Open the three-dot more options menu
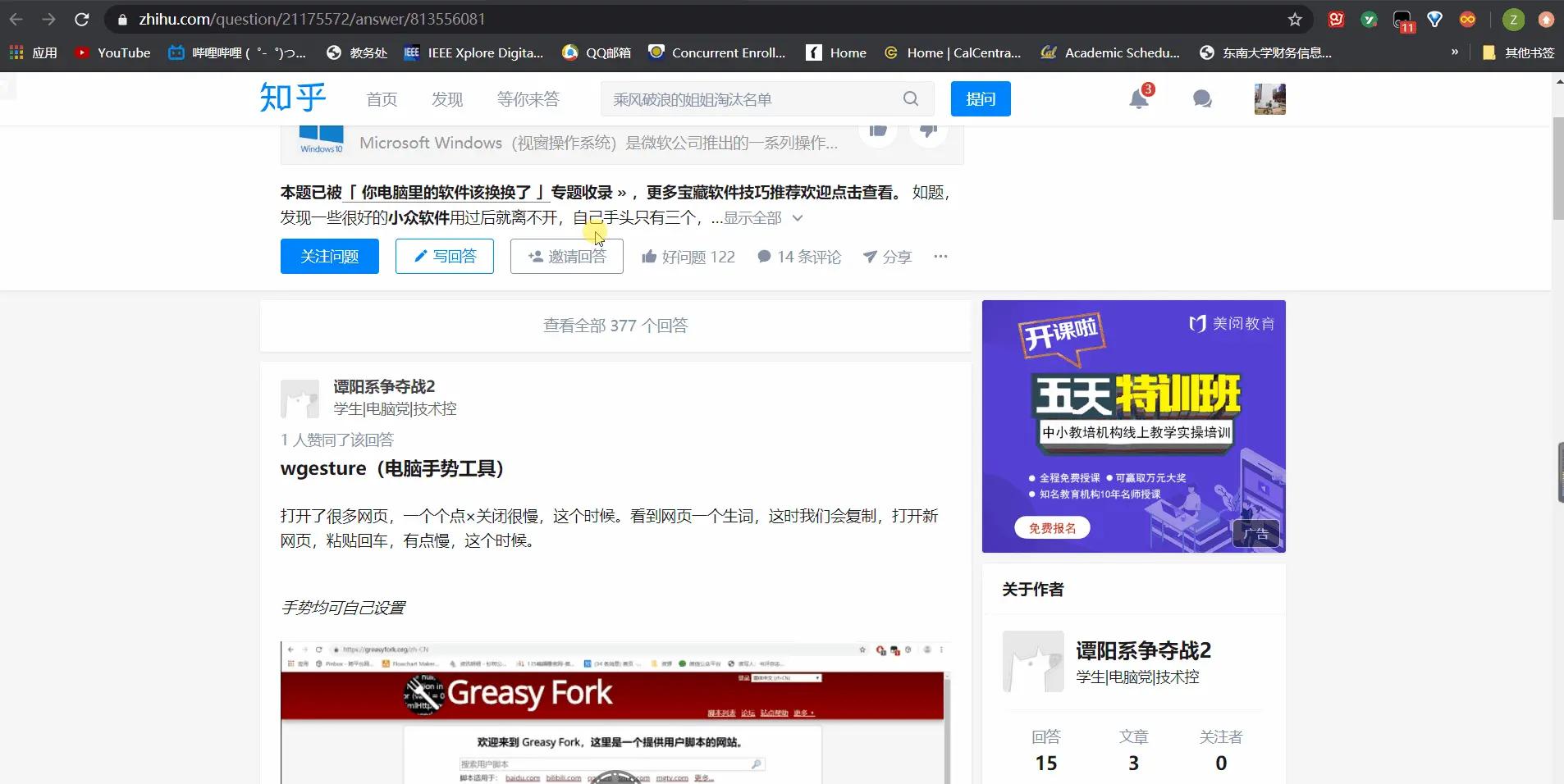This screenshot has height=784, width=1564. pos(940,257)
